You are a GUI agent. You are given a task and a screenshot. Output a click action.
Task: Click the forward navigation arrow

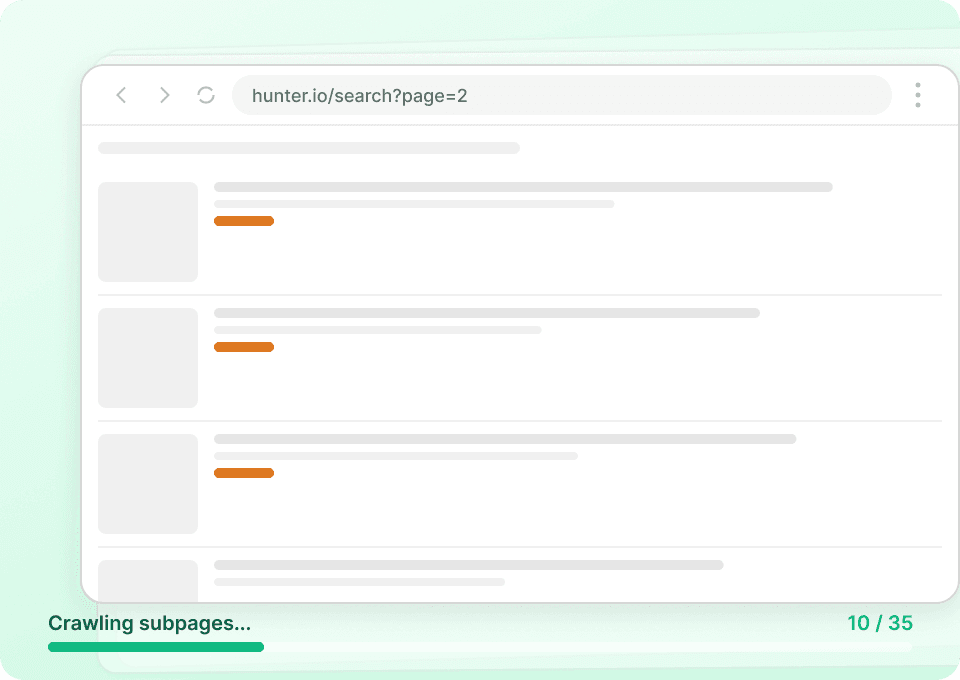(x=164, y=95)
